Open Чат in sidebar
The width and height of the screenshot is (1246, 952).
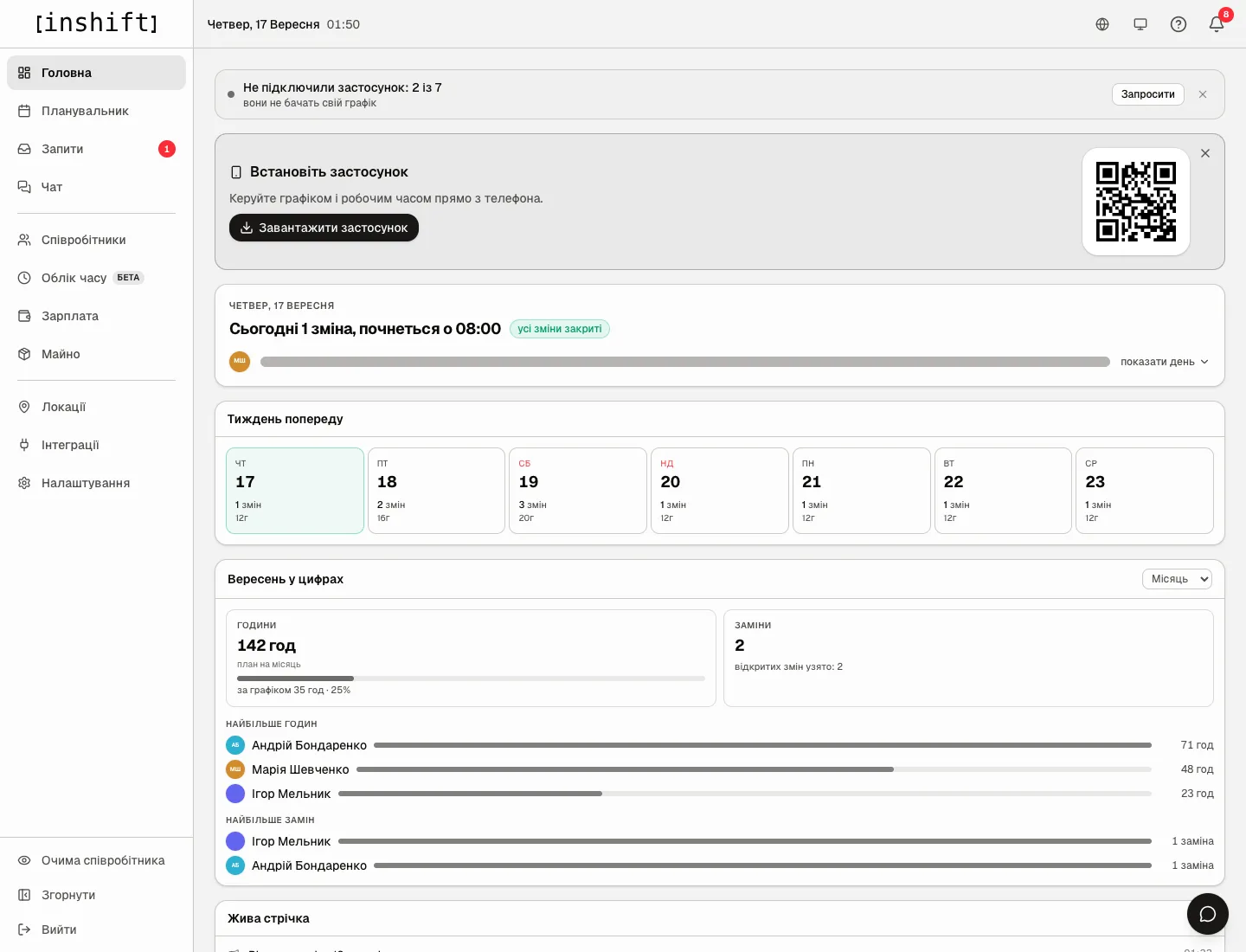(x=96, y=187)
